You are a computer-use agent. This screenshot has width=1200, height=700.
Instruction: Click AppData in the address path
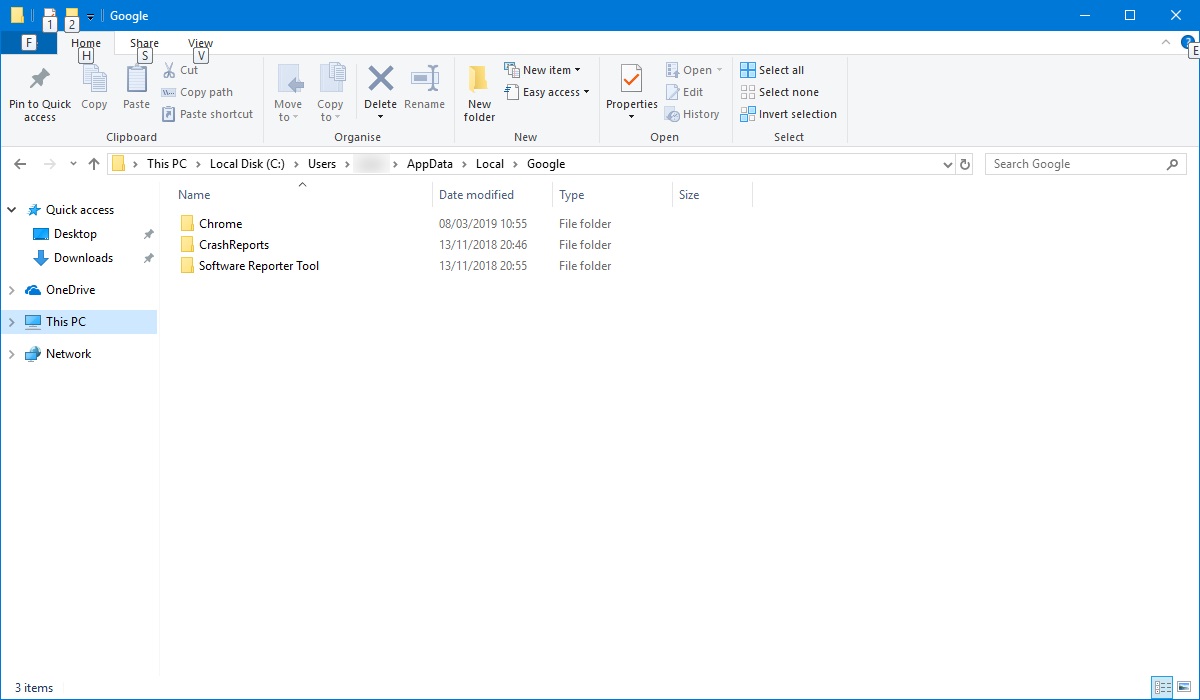(x=430, y=164)
